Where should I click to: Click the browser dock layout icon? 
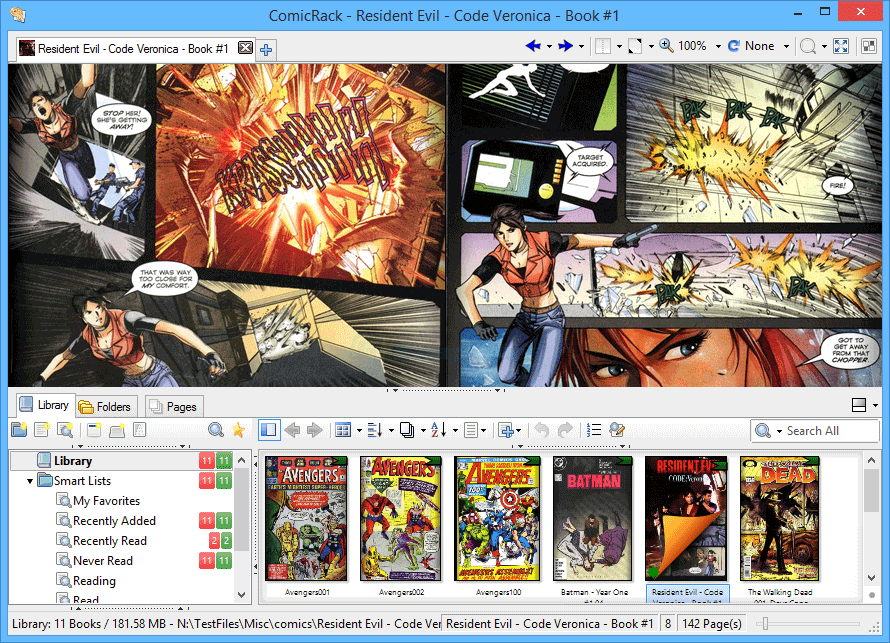point(859,405)
